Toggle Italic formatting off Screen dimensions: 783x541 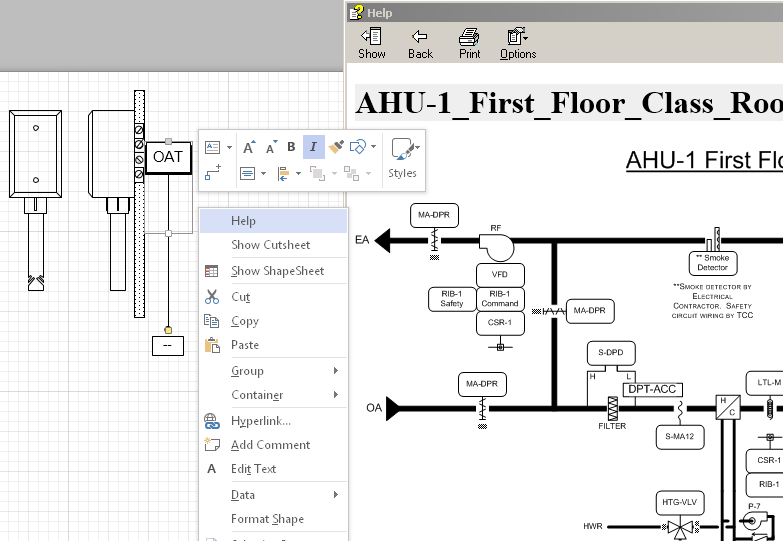[314, 147]
